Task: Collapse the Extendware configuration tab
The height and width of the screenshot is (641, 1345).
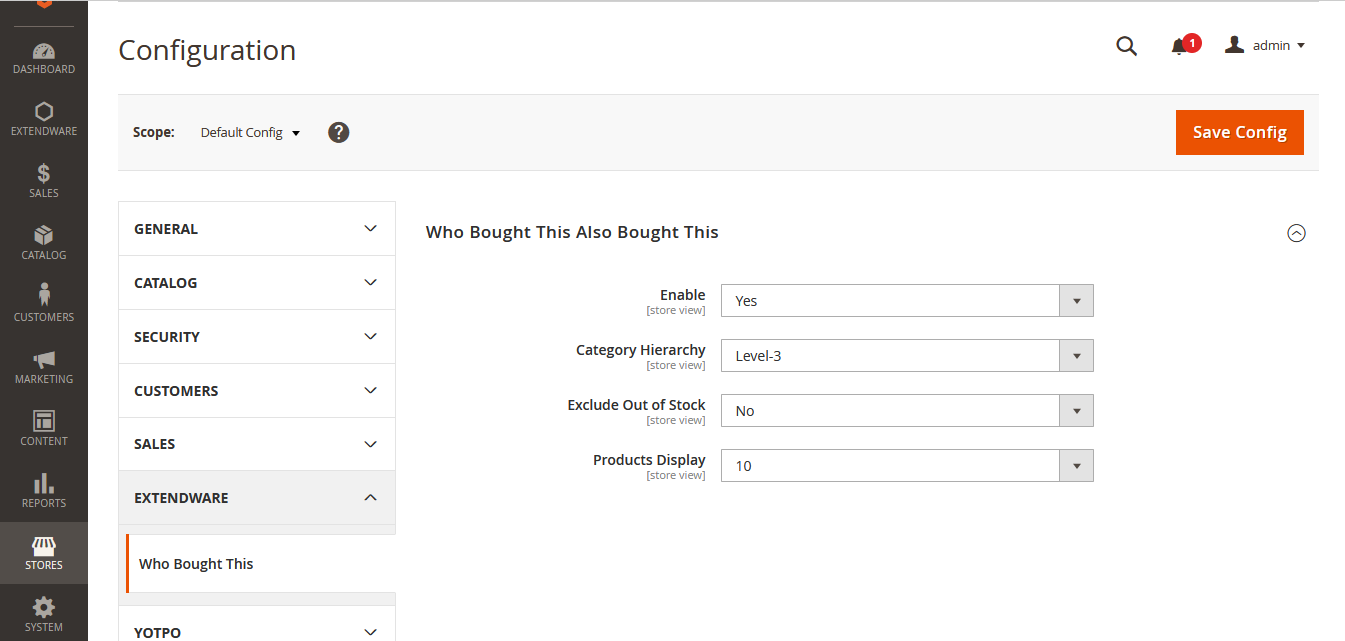Action: click(x=257, y=498)
